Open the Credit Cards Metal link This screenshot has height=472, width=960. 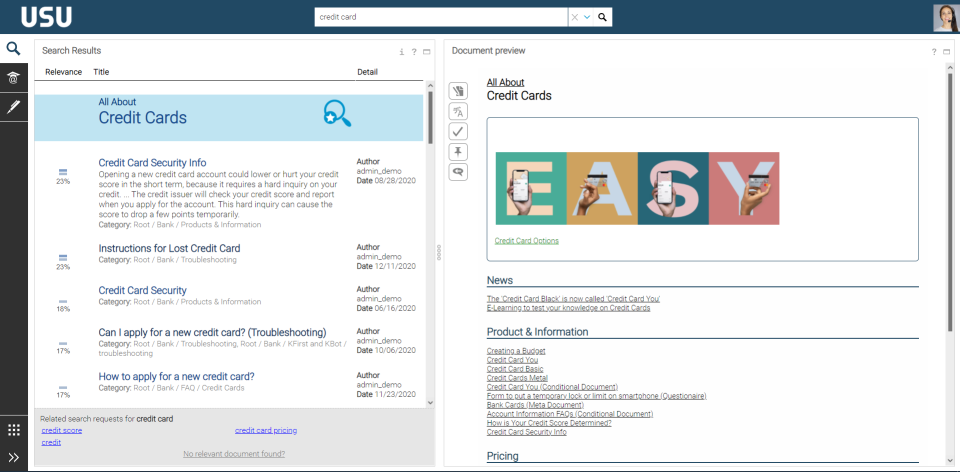(517, 378)
